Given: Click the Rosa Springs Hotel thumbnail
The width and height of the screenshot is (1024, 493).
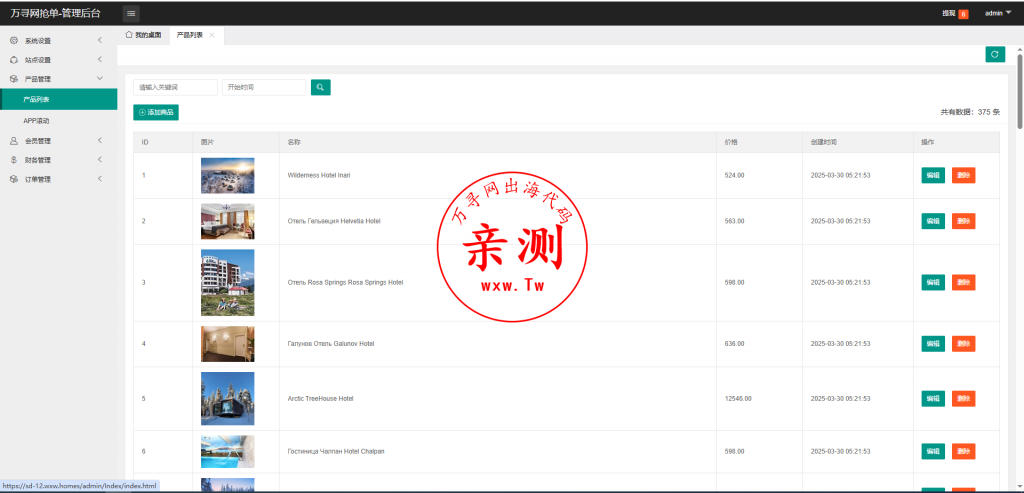Looking at the screenshot, I should pos(228,283).
